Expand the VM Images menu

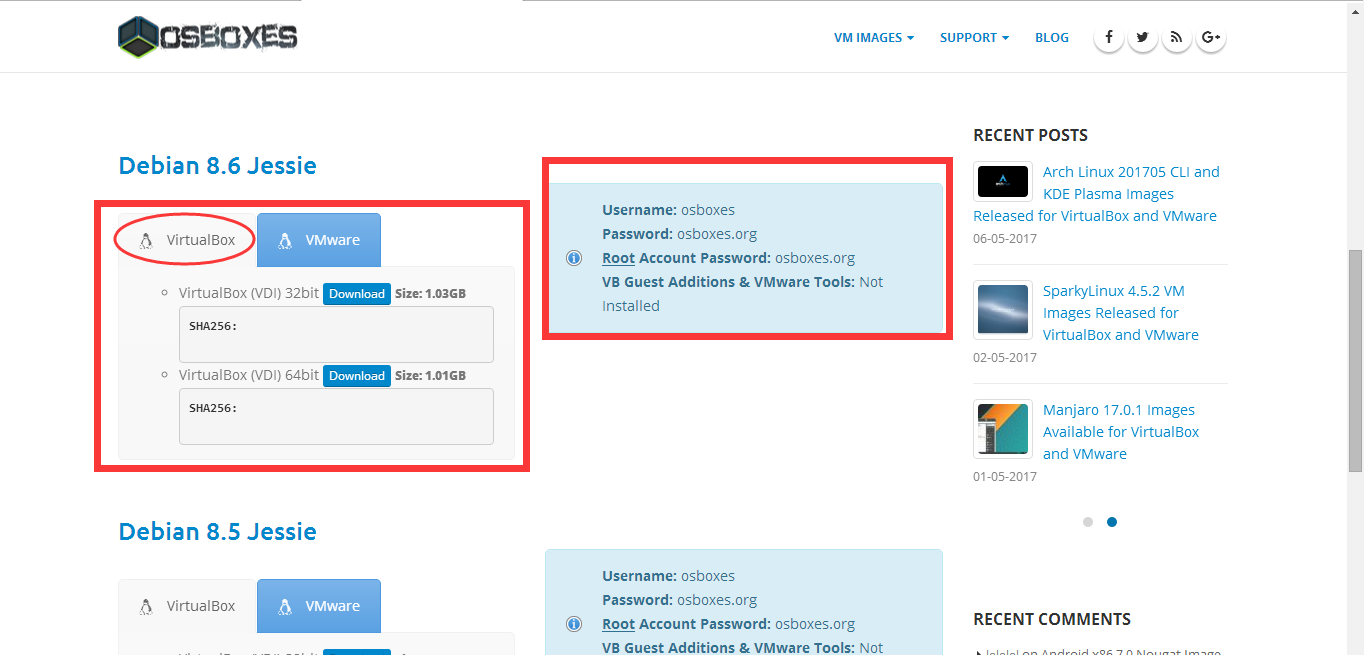tap(874, 38)
